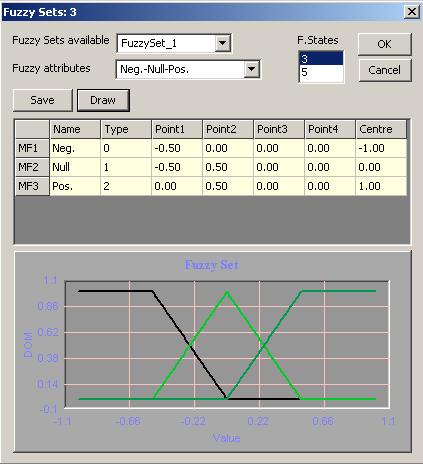Select the MF2 row header
Viewport: 423px width, 464px height.
click(32, 167)
